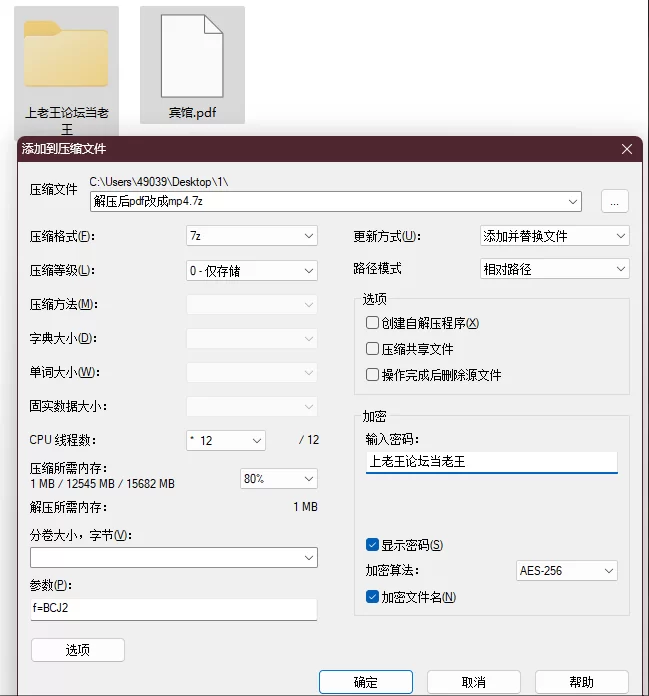Click the 解压所需内存 value 1 MB
The width and height of the screenshot is (649, 696).
(x=305, y=507)
